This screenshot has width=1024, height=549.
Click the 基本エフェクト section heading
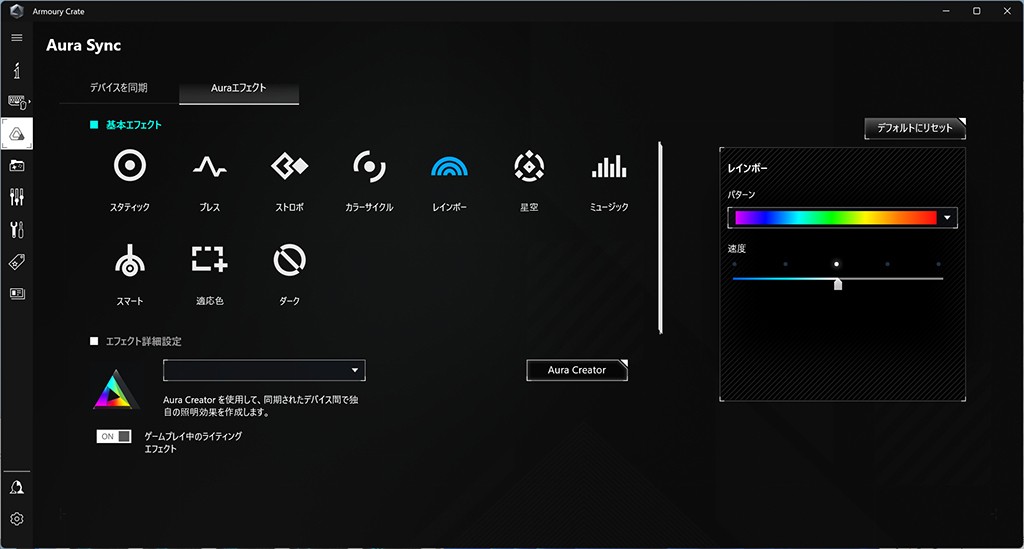pos(133,125)
